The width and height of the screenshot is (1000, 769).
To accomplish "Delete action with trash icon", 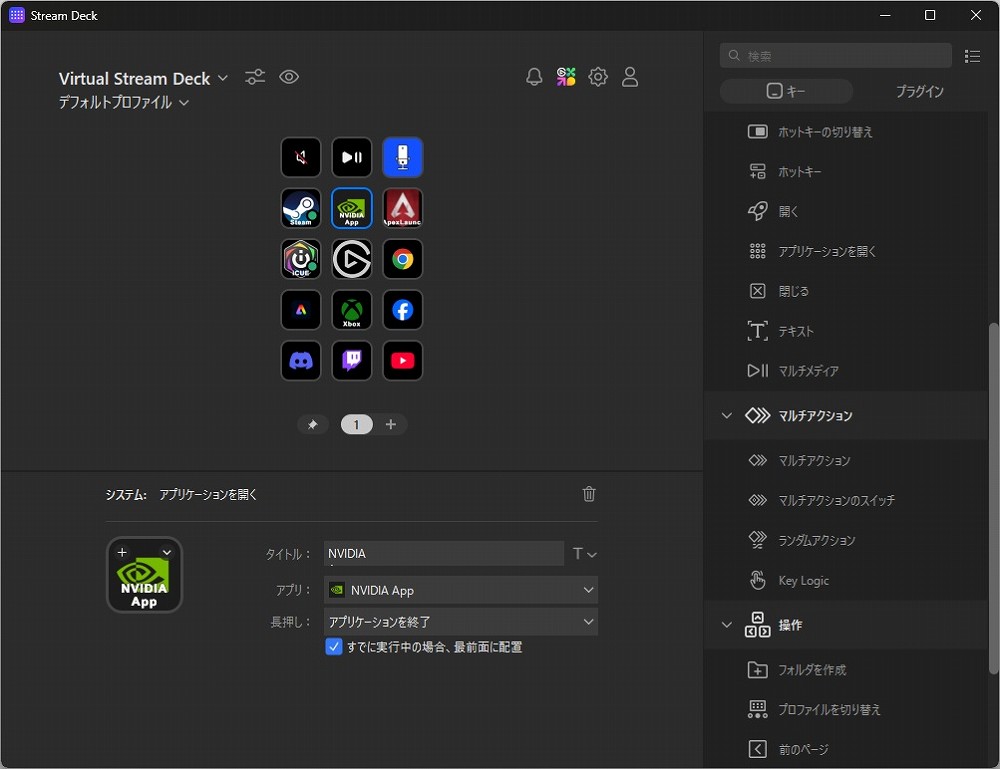I will (x=589, y=494).
